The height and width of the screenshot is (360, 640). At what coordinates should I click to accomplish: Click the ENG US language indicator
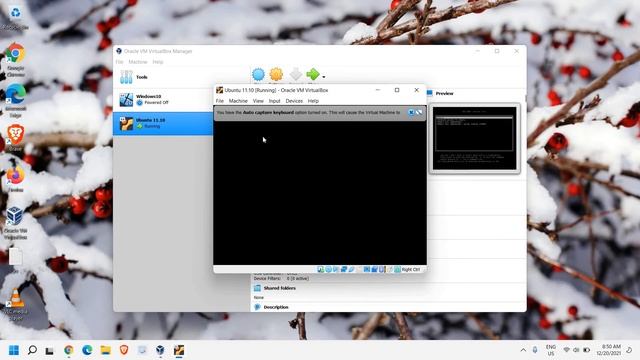[x=551, y=350]
